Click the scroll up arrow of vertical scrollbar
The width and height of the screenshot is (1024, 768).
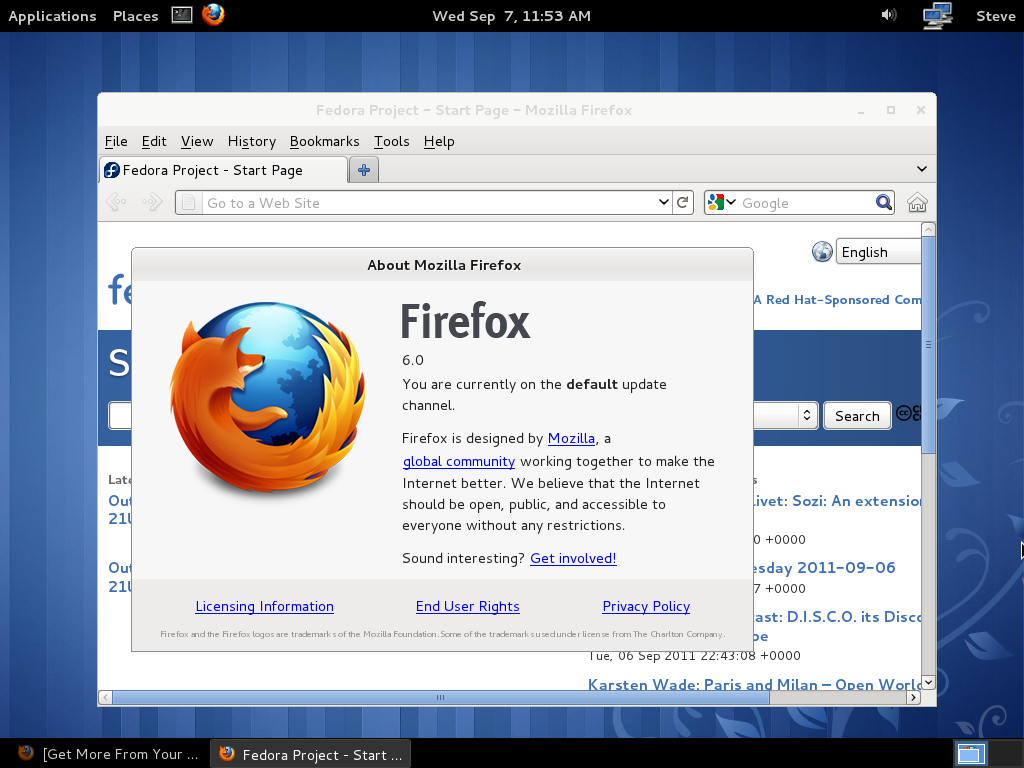pos(928,230)
